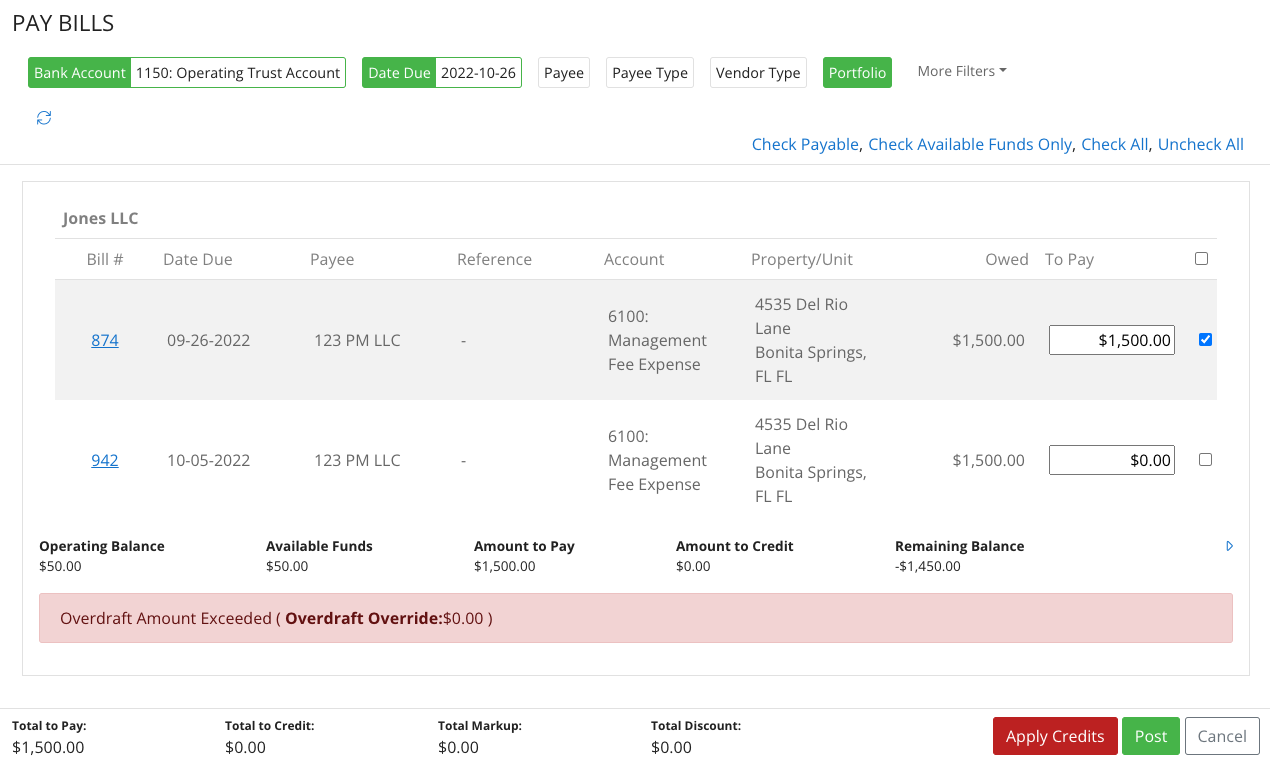The height and width of the screenshot is (775, 1270).
Task: Select Uncheck All
Action: (1200, 144)
